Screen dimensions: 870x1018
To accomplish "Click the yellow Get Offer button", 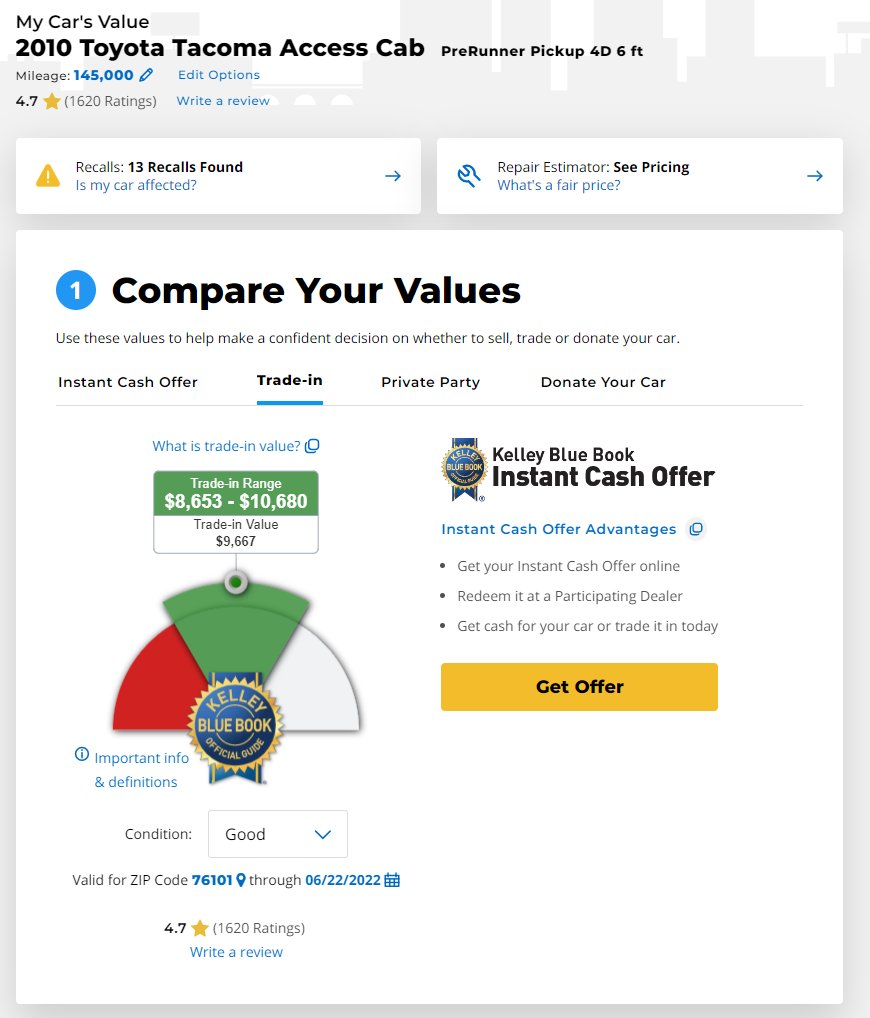I will tap(579, 686).
